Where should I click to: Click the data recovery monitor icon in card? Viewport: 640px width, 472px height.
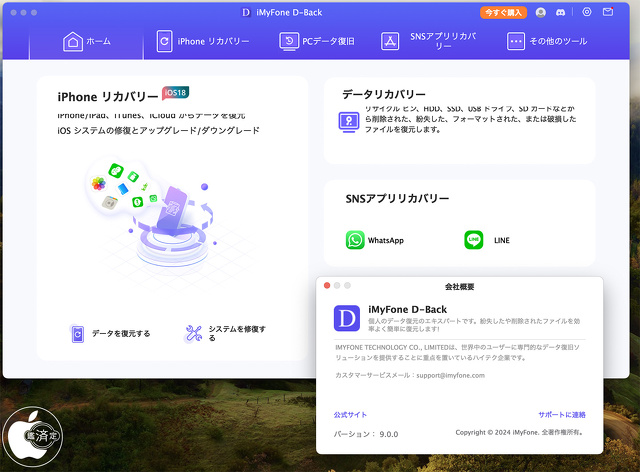(x=349, y=122)
